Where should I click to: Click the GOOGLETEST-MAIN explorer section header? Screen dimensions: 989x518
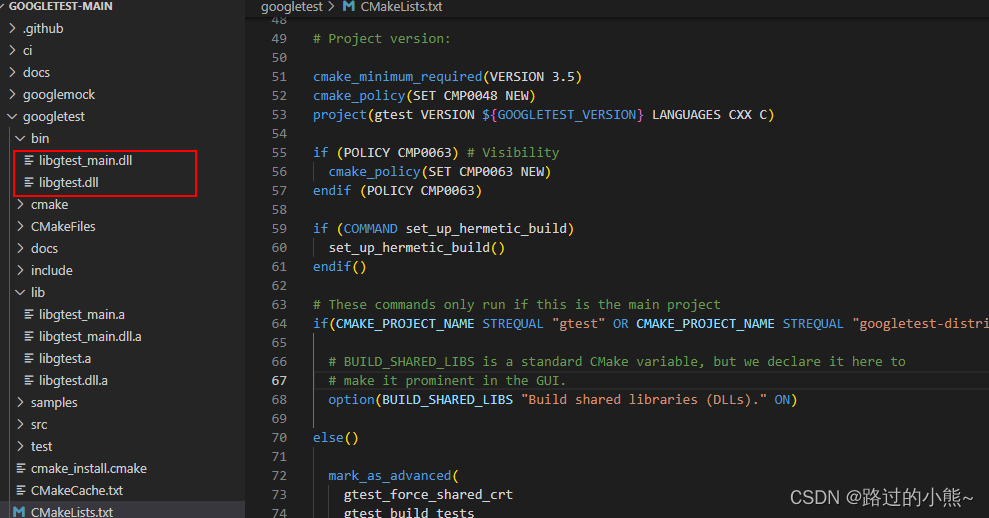(x=61, y=6)
